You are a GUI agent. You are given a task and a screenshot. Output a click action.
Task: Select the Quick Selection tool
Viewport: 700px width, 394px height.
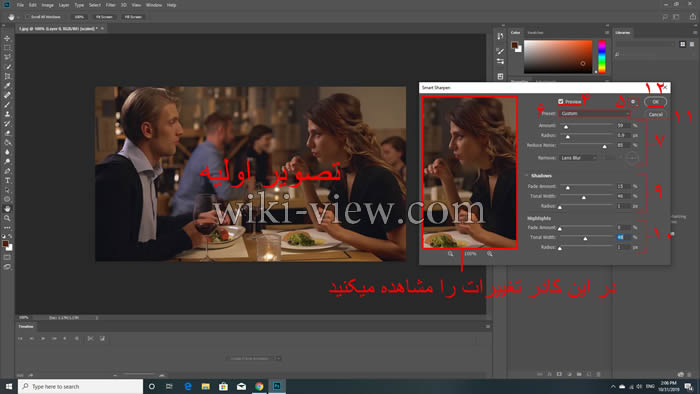click(7, 66)
